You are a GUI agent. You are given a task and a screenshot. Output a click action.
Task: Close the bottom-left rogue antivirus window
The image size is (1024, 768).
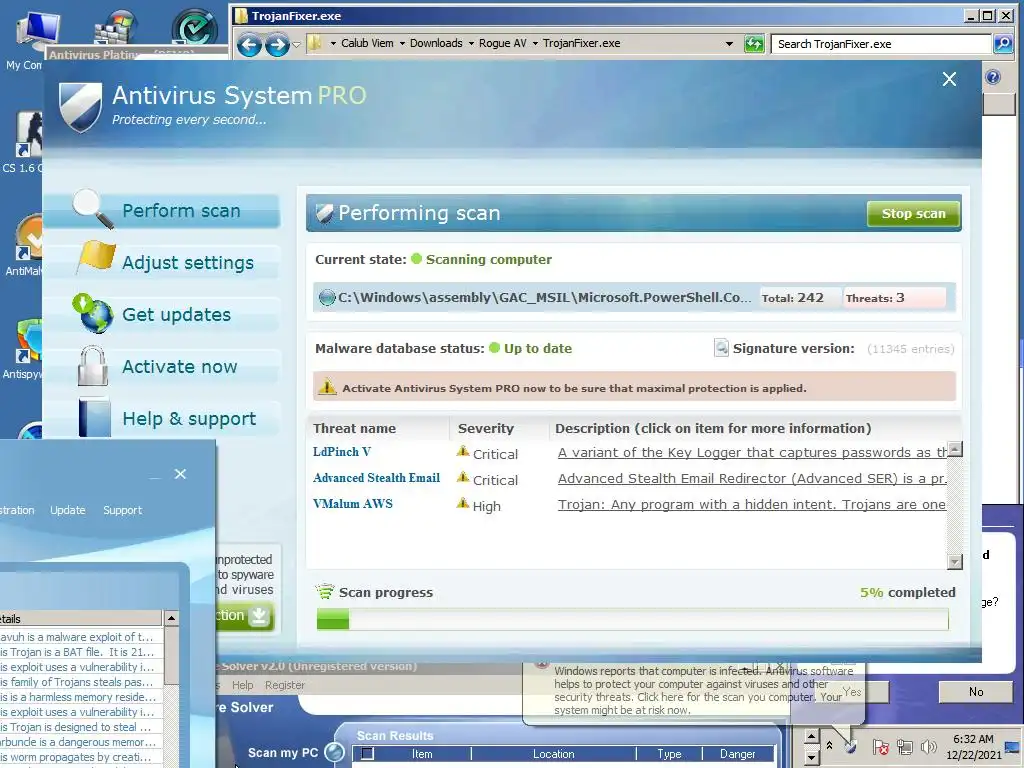point(180,474)
